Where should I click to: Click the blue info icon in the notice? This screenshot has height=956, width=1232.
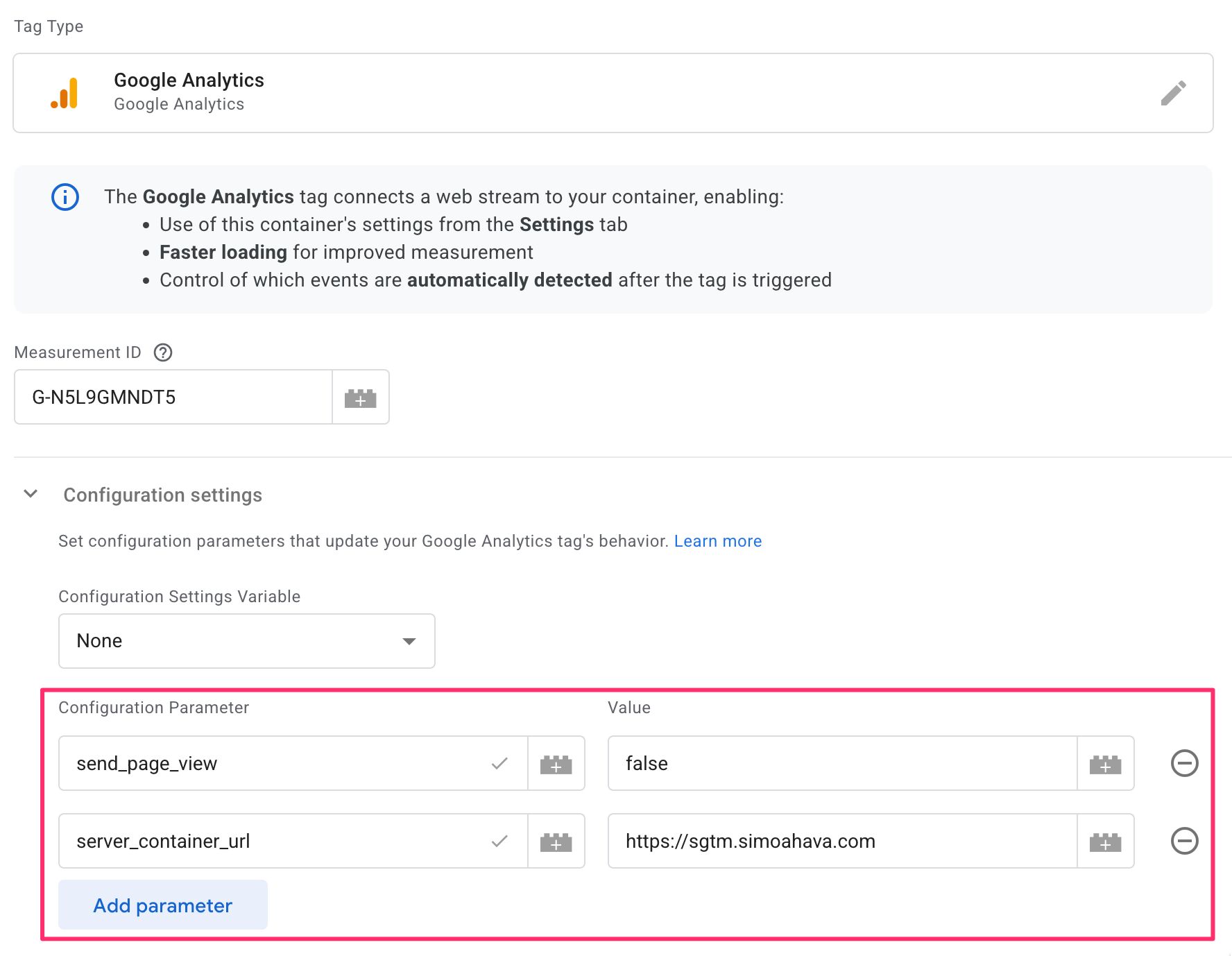pos(65,197)
